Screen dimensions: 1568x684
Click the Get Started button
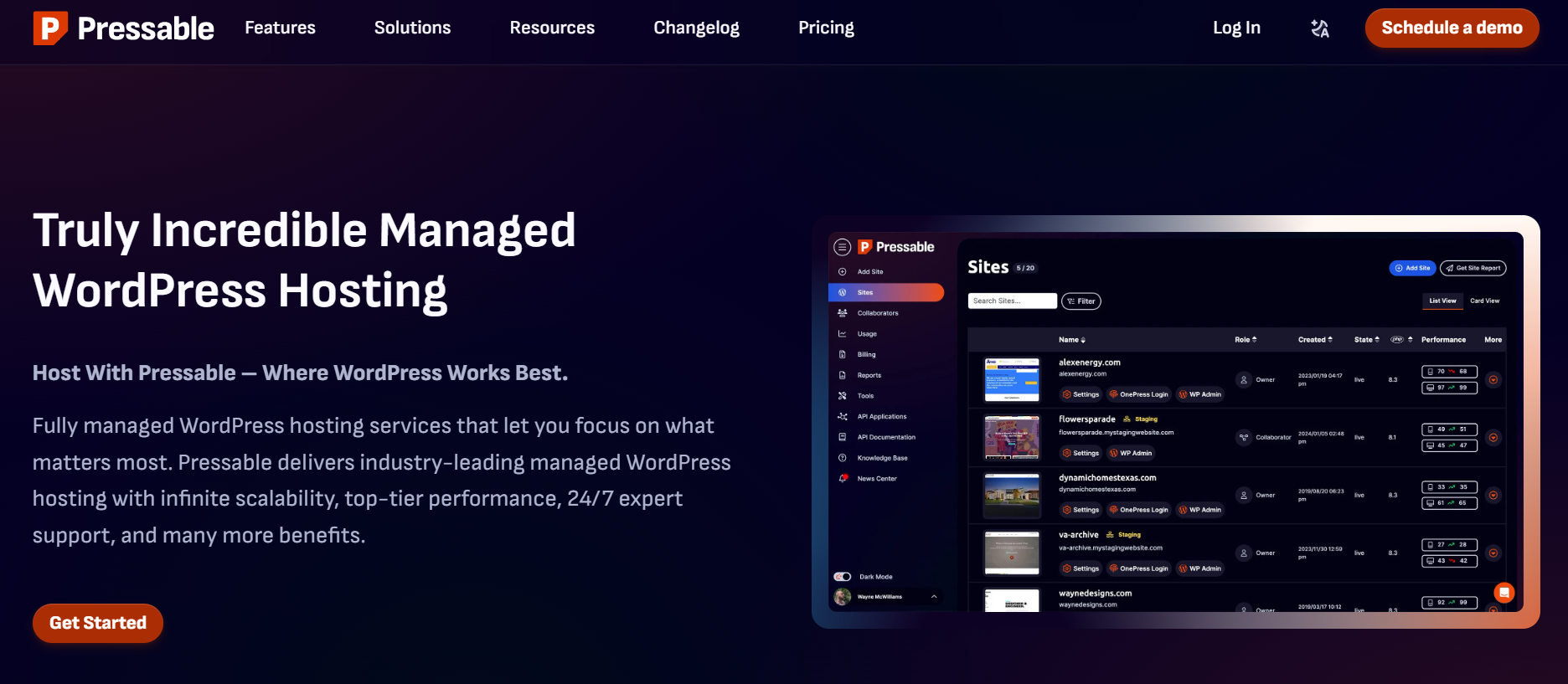(x=98, y=623)
